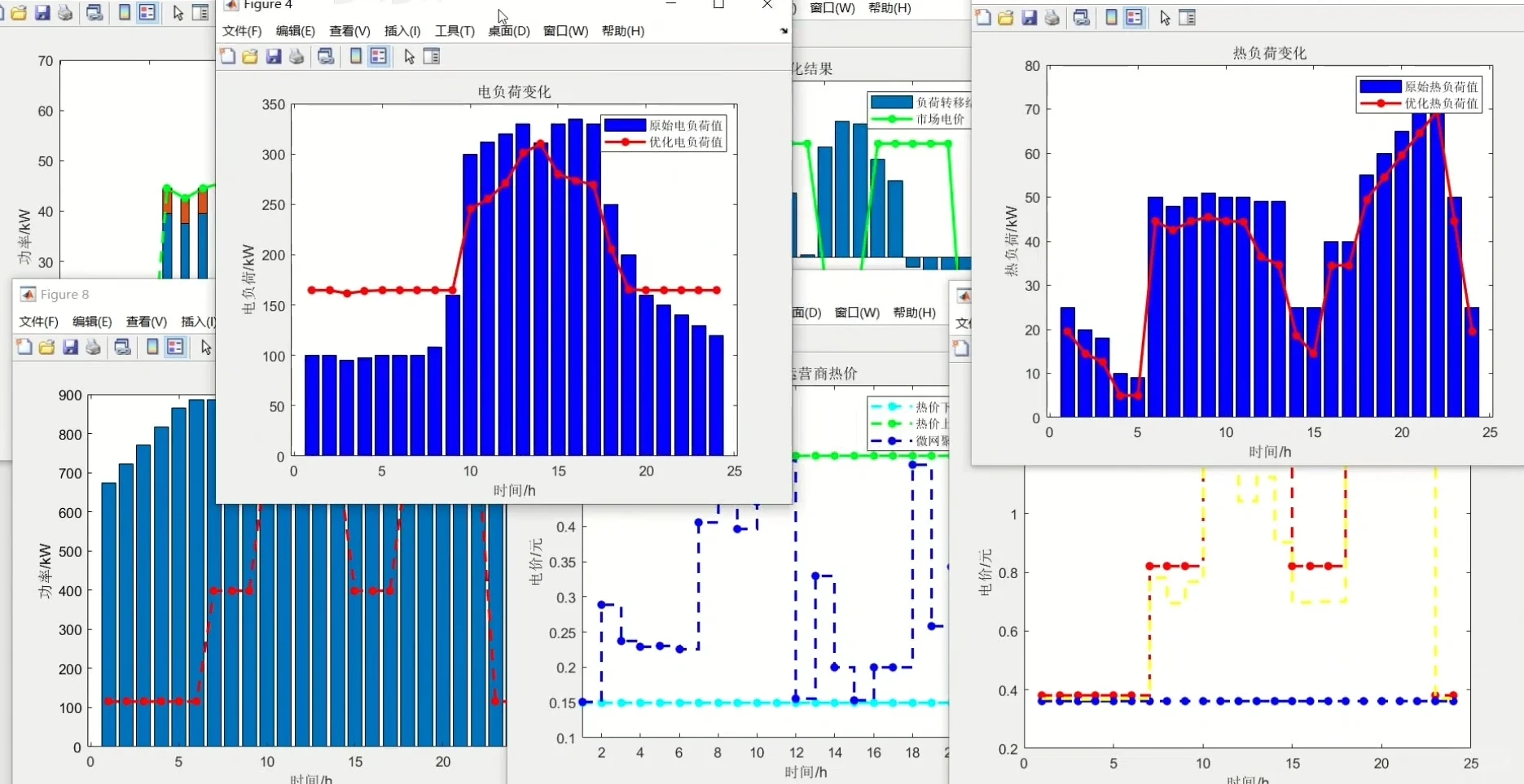The height and width of the screenshot is (784, 1524).
Task: Click Open File icon in Figure 8 toolbar
Action: click(x=47, y=347)
